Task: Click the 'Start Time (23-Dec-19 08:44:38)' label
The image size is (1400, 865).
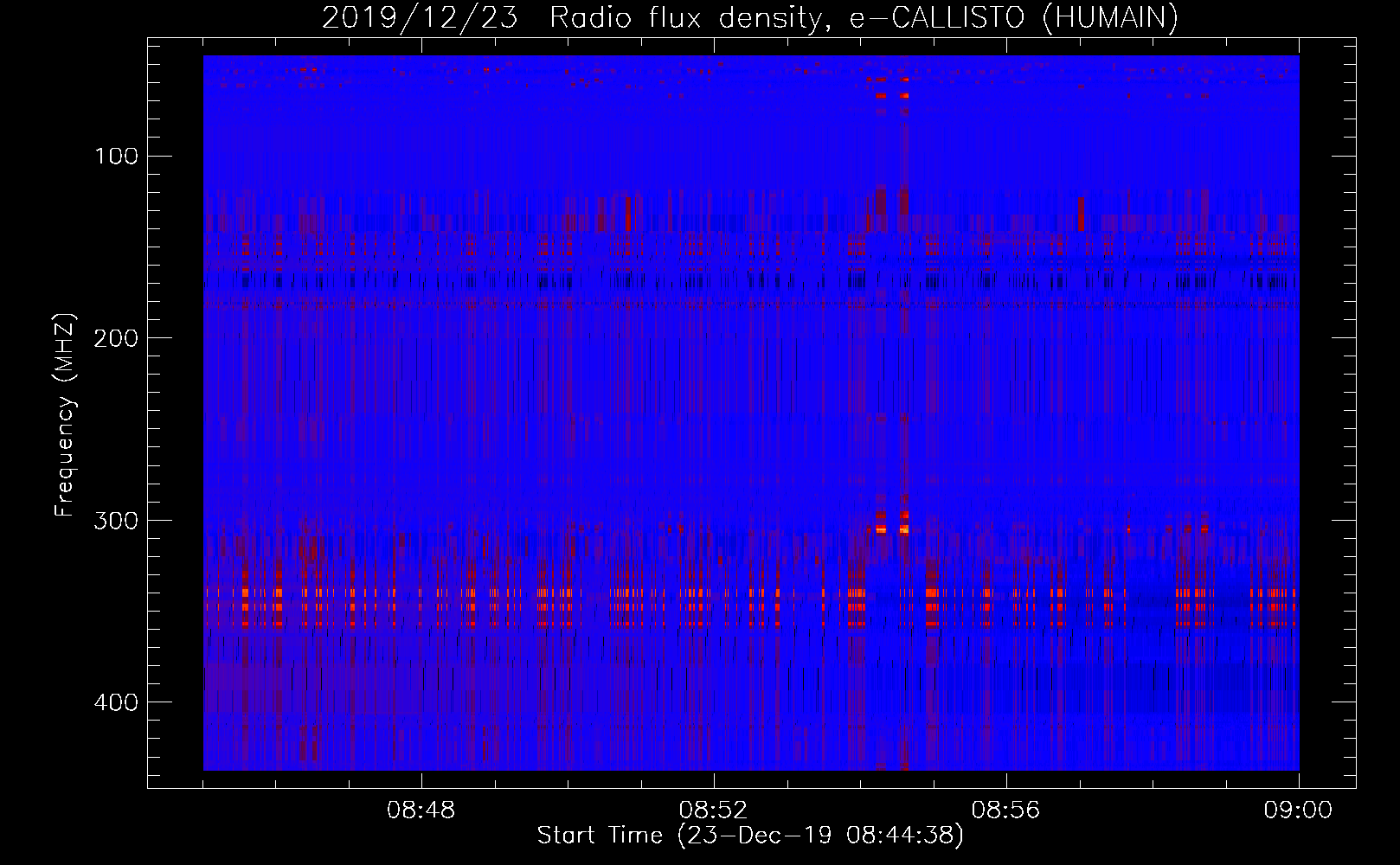Action: click(x=750, y=836)
